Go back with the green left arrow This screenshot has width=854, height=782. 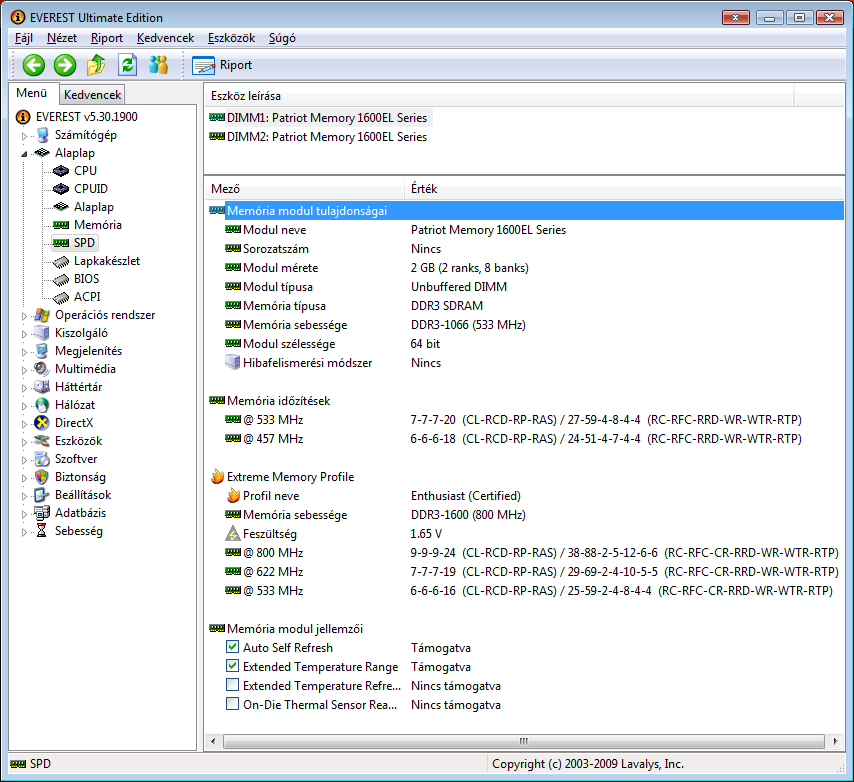[x=34, y=65]
